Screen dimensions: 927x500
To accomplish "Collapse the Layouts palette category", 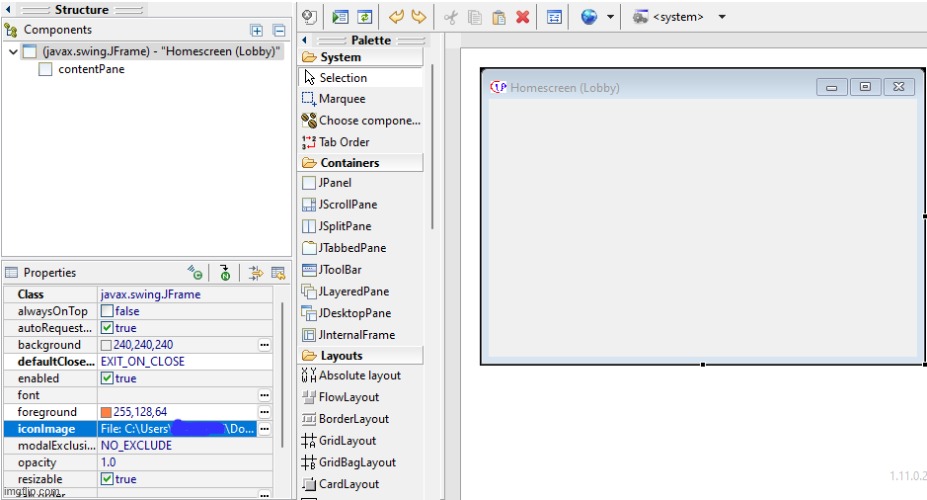I will click(361, 355).
